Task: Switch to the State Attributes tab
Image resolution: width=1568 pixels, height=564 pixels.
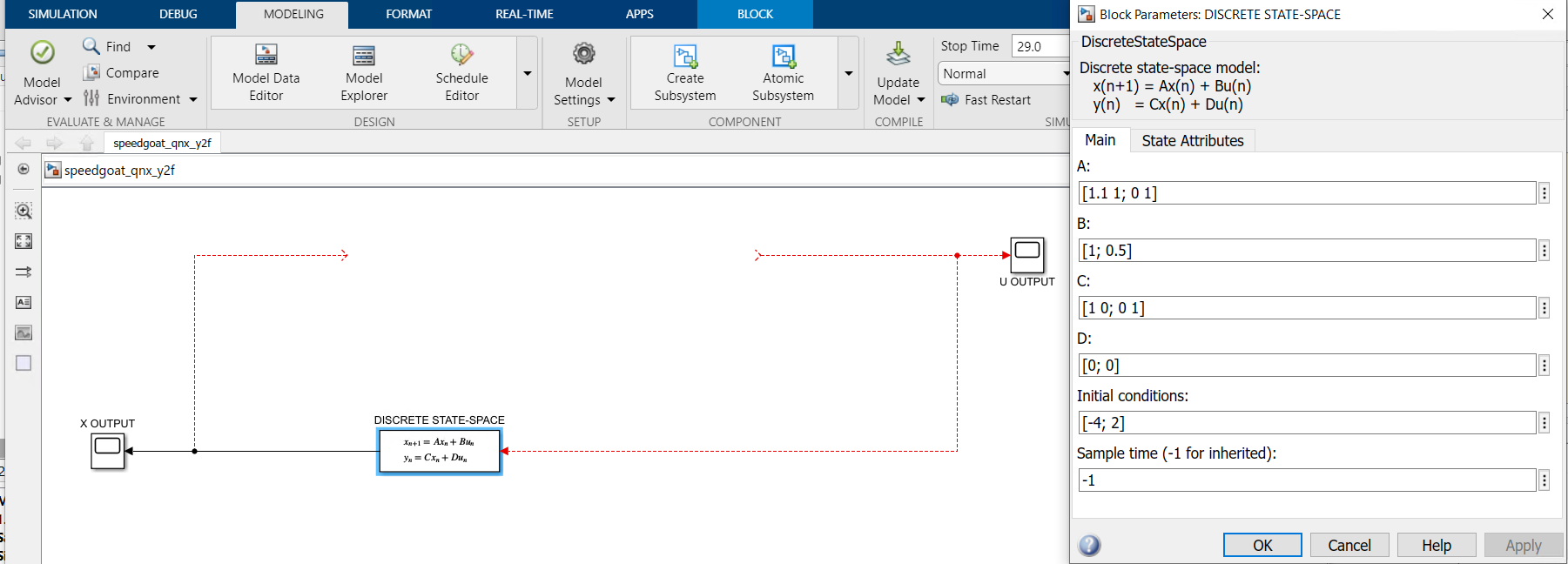Action: point(1192,140)
